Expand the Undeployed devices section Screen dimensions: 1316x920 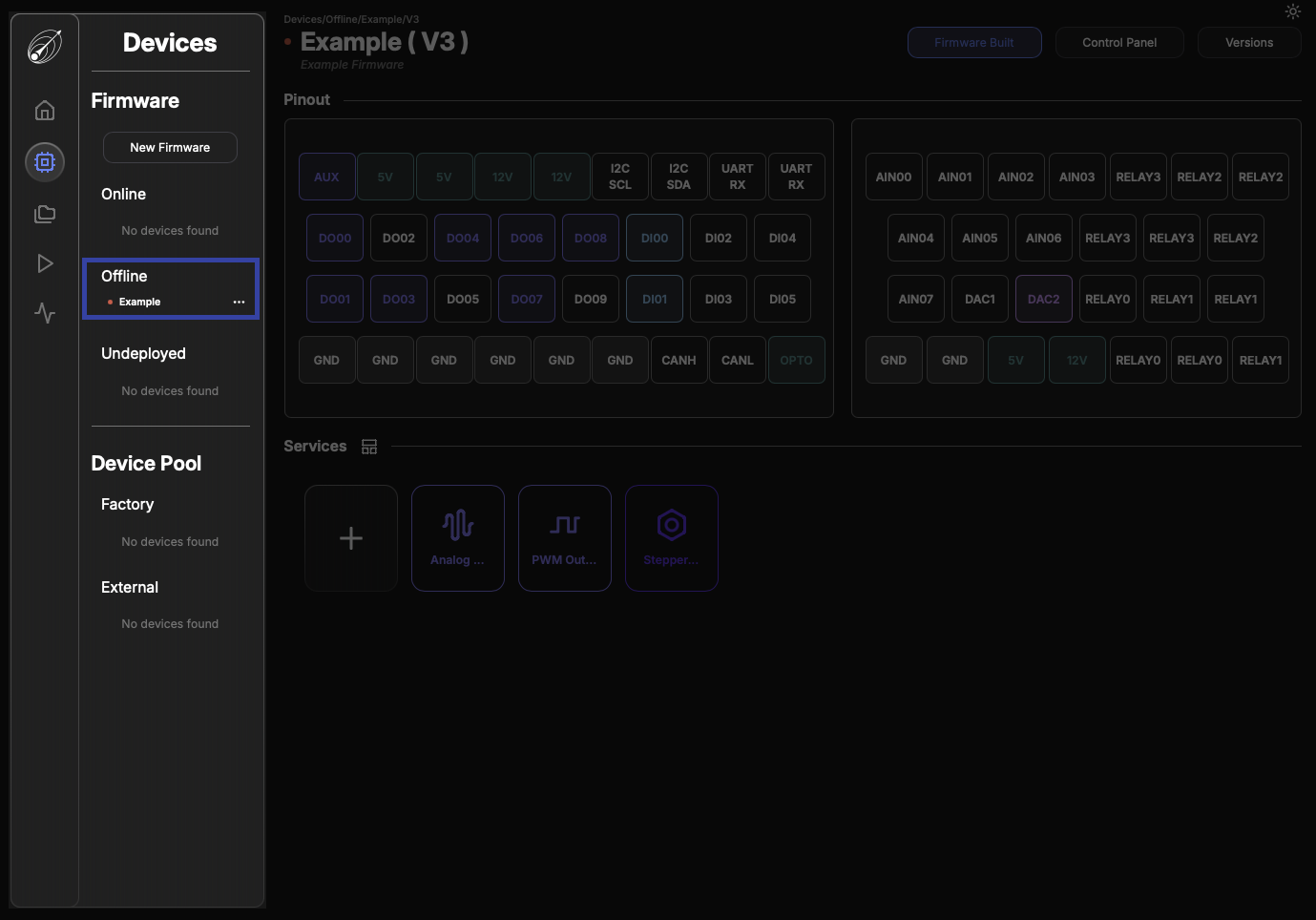143,353
